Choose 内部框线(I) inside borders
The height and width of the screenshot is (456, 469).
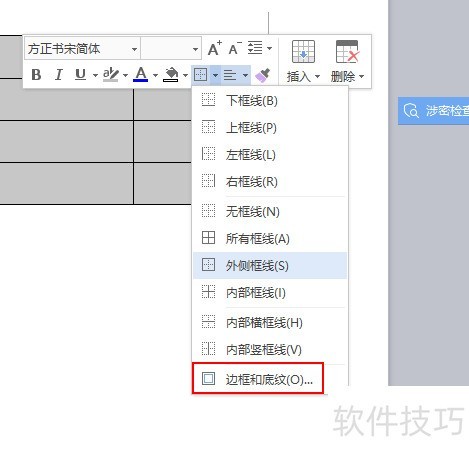(x=270, y=293)
